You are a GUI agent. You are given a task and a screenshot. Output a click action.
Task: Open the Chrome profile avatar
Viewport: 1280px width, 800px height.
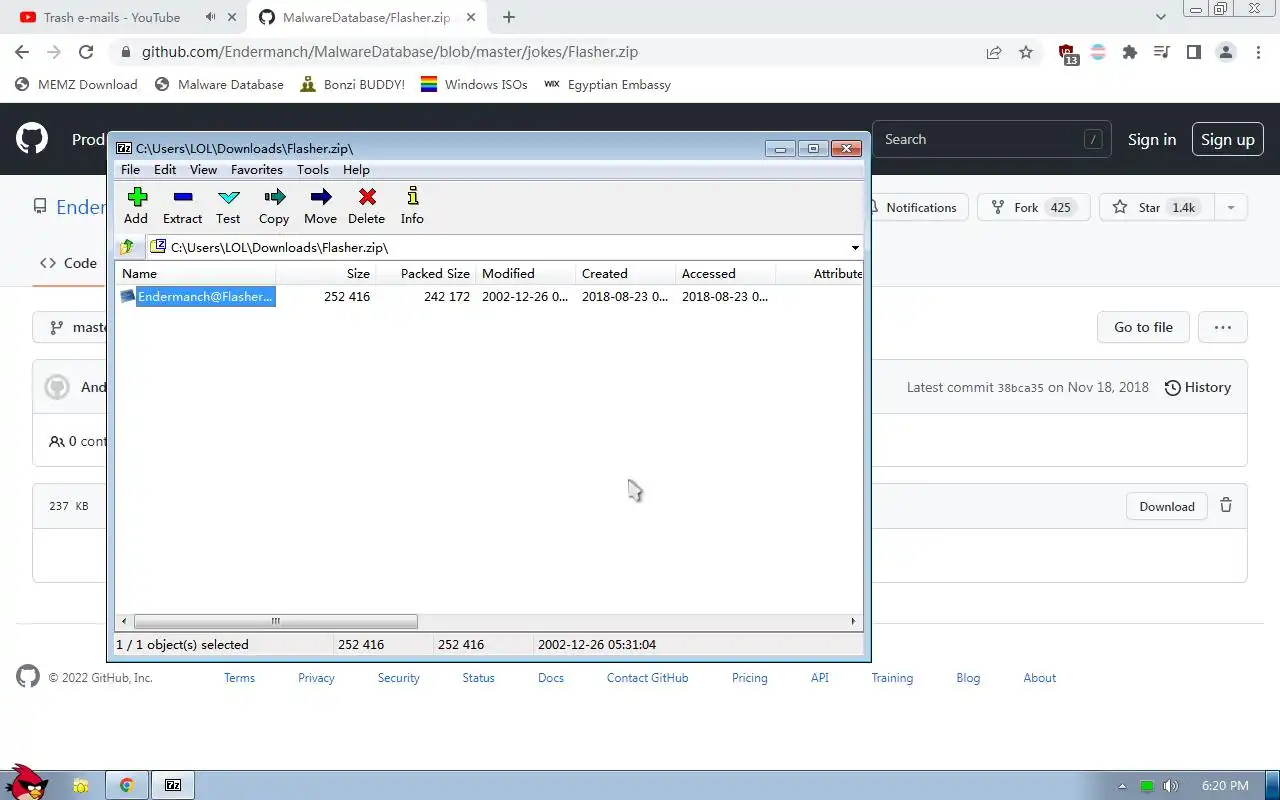(1226, 52)
